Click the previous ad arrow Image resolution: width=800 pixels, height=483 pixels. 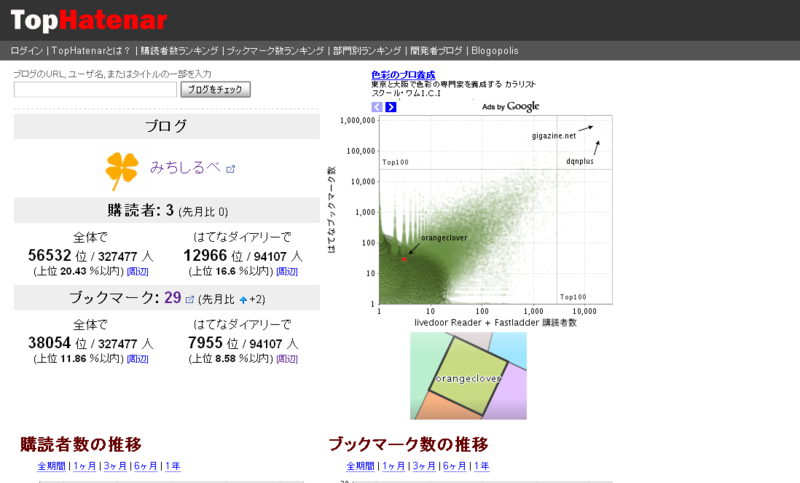click(x=377, y=107)
